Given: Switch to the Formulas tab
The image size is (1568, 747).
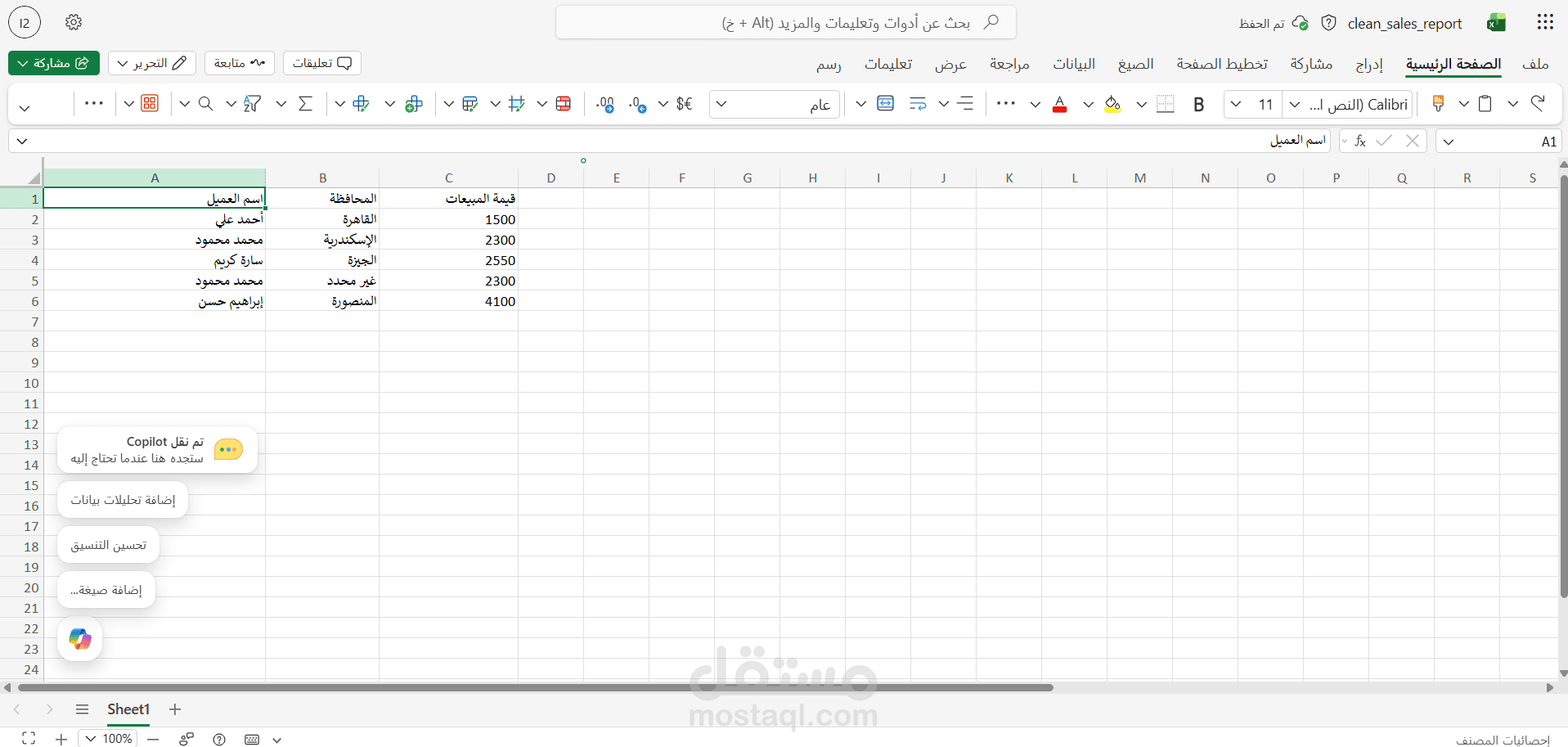Looking at the screenshot, I should [1136, 64].
